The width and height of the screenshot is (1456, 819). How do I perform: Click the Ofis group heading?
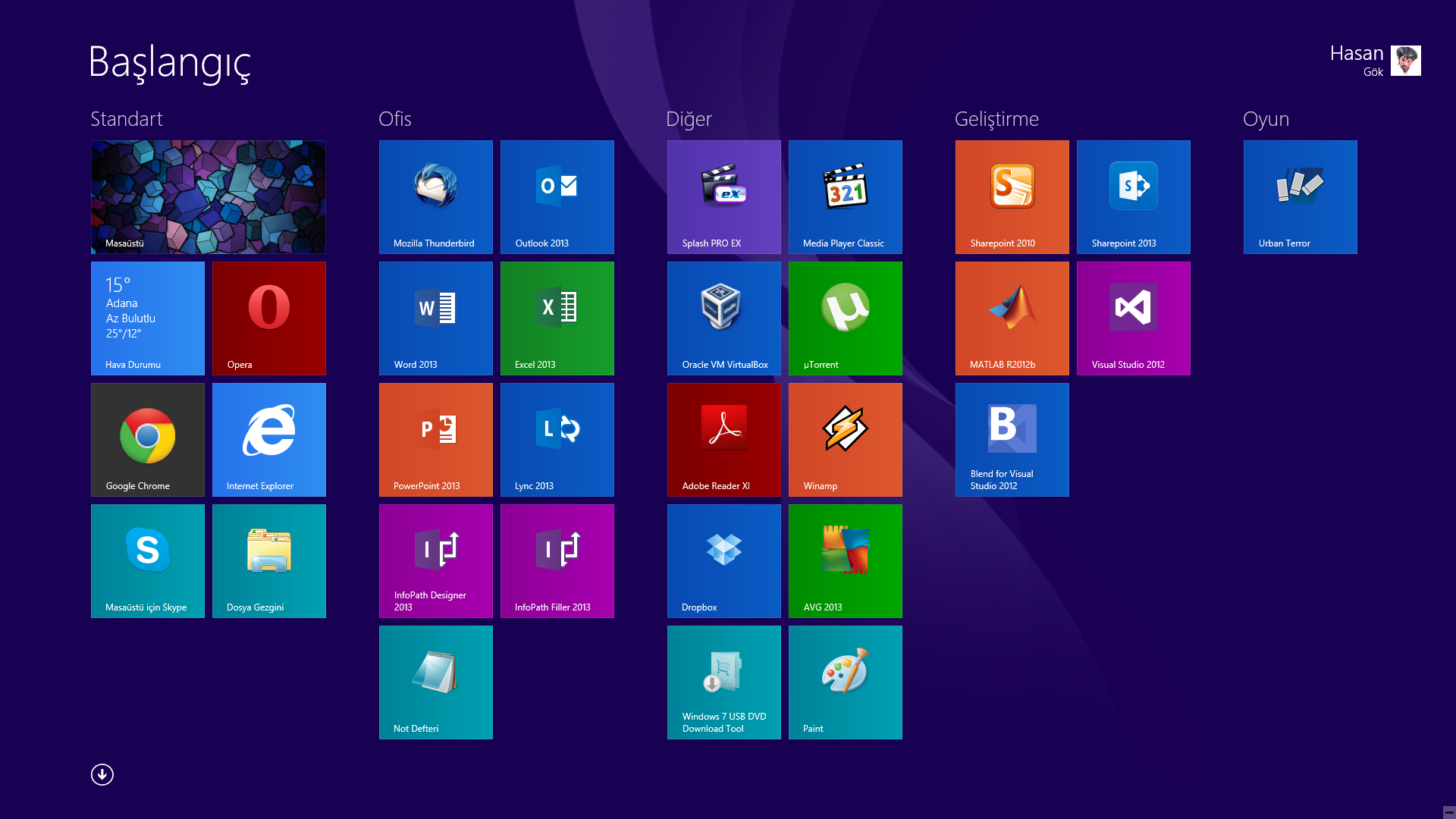click(394, 119)
